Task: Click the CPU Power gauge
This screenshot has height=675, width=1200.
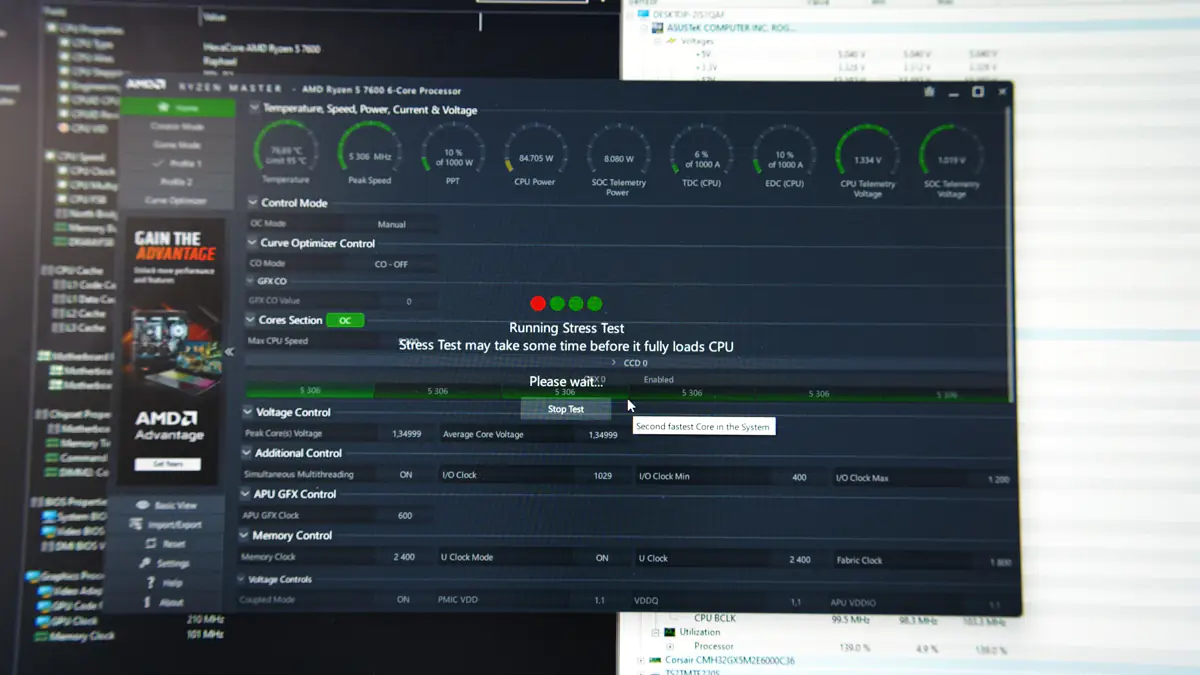Action: pos(535,156)
